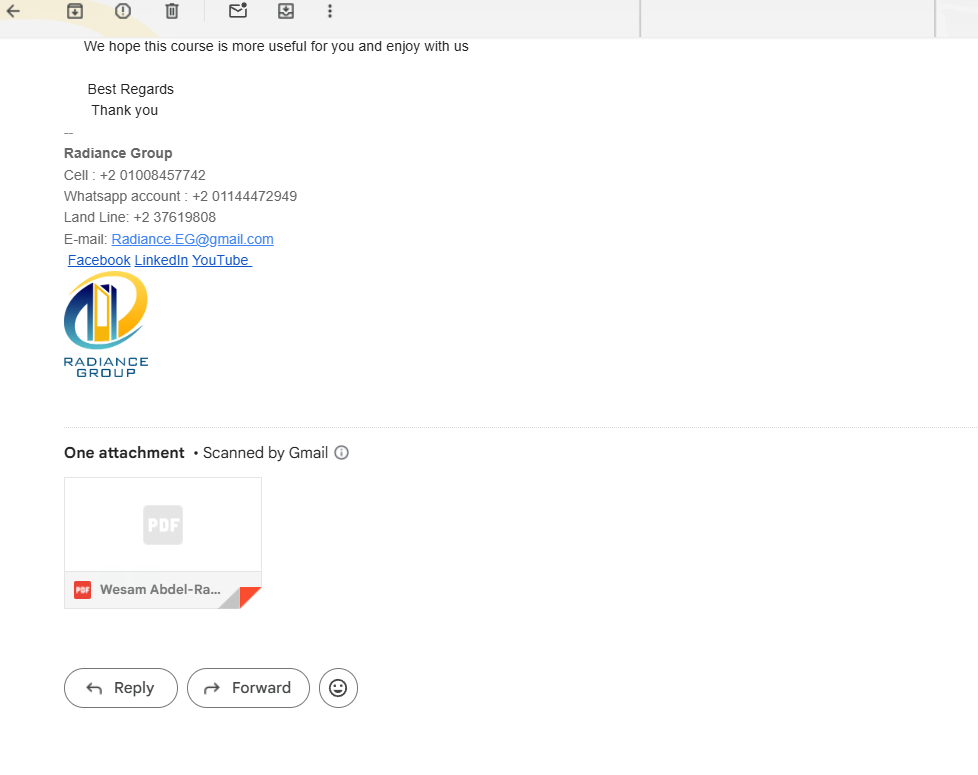Open the LinkedIn link in signature
Image resolution: width=978 pixels, height=775 pixels.
(161, 261)
